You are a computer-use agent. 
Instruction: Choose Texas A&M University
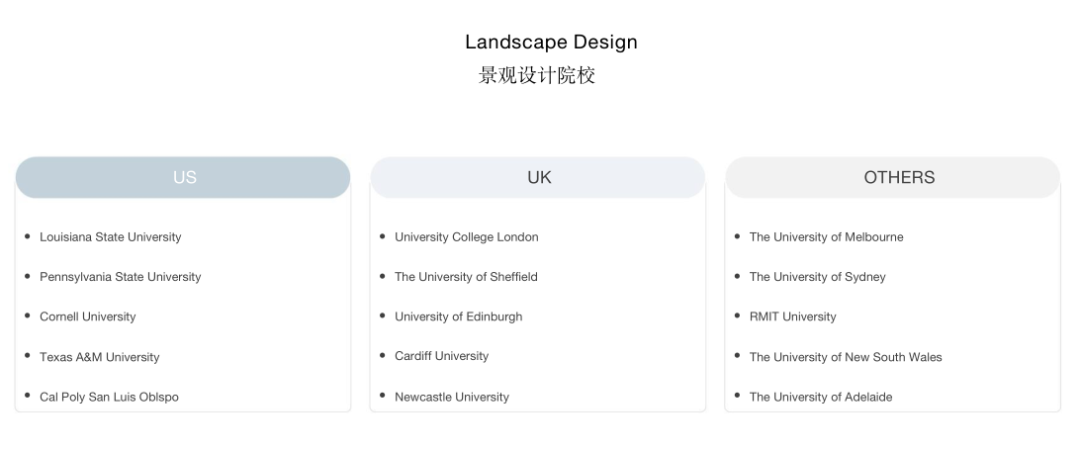[x=99, y=357]
